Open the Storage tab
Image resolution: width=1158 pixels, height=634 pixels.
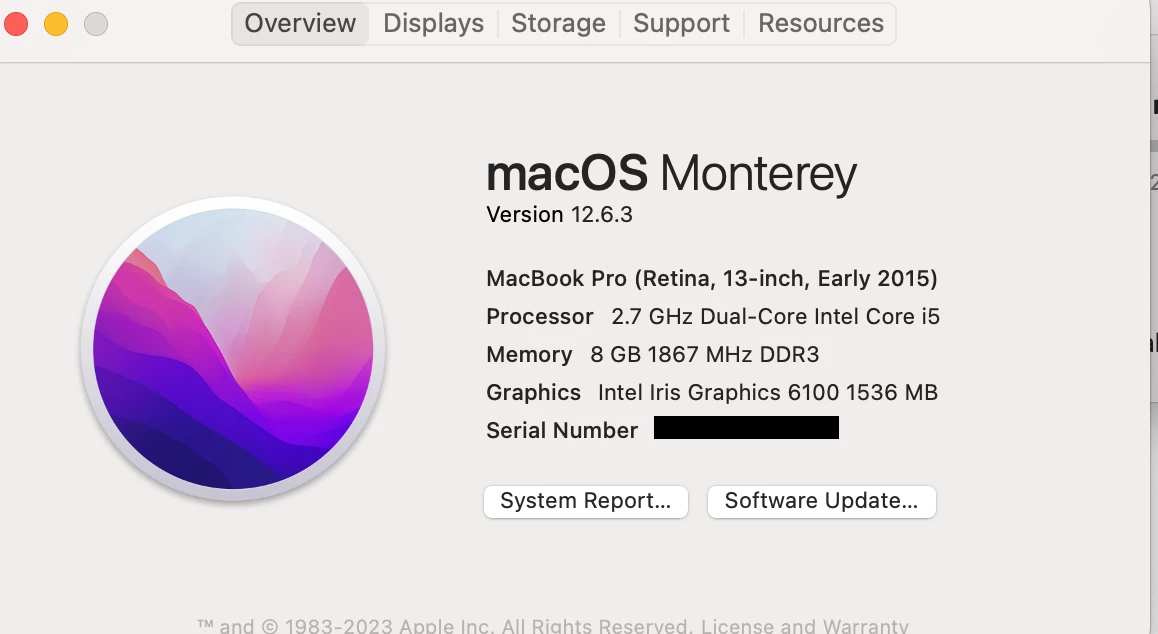click(x=558, y=24)
